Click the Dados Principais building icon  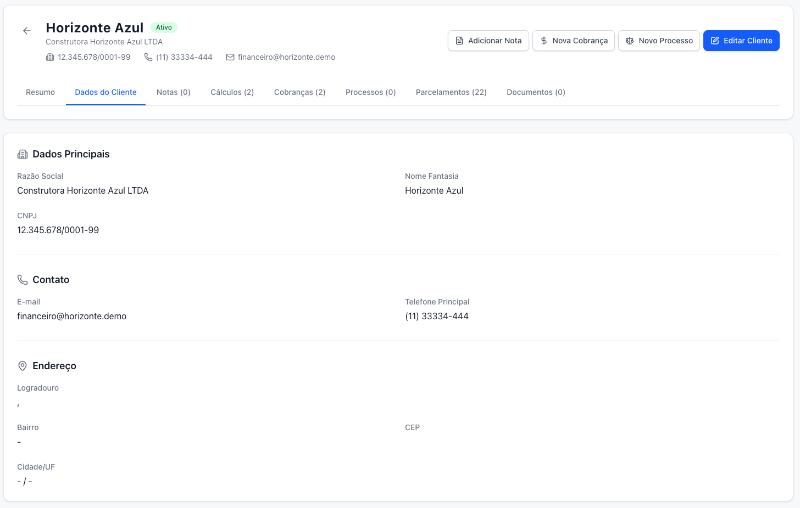point(23,154)
